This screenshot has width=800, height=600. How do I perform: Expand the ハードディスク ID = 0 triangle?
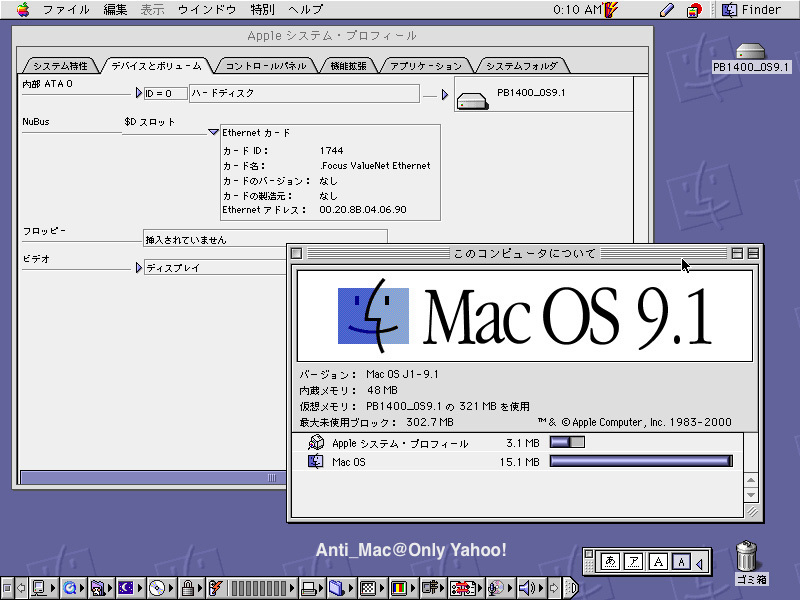(139, 93)
